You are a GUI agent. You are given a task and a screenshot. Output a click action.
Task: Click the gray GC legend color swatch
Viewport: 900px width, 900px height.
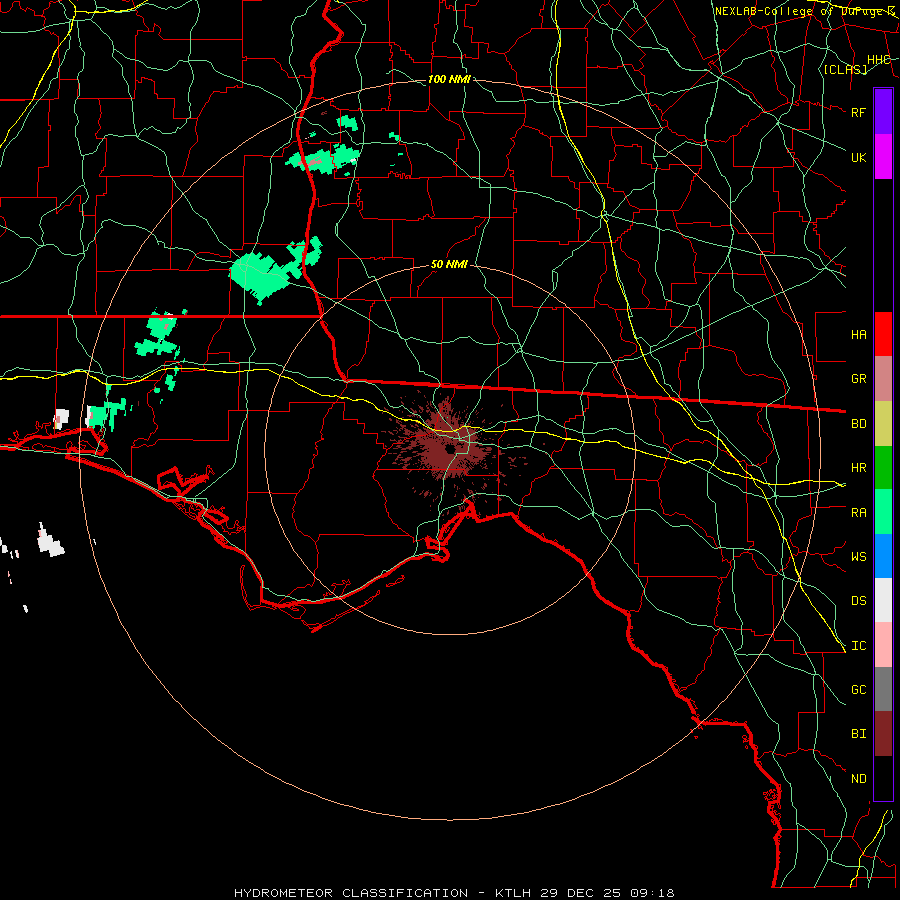click(883, 689)
